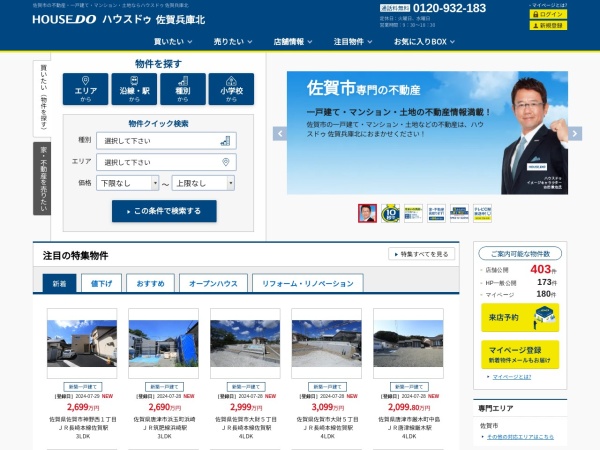Viewport: 600px width, 450px height.
Task: Click 特集すべてを見る button
Action: pos(421,254)
